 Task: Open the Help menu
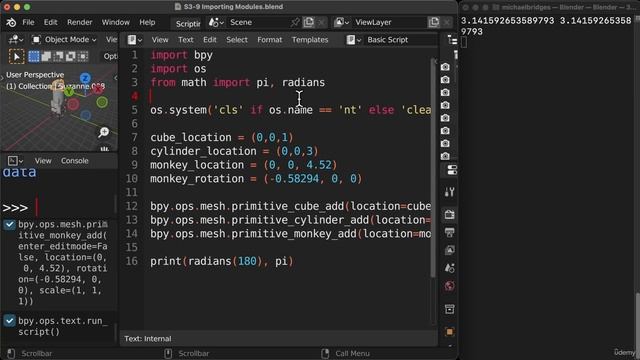147,22
